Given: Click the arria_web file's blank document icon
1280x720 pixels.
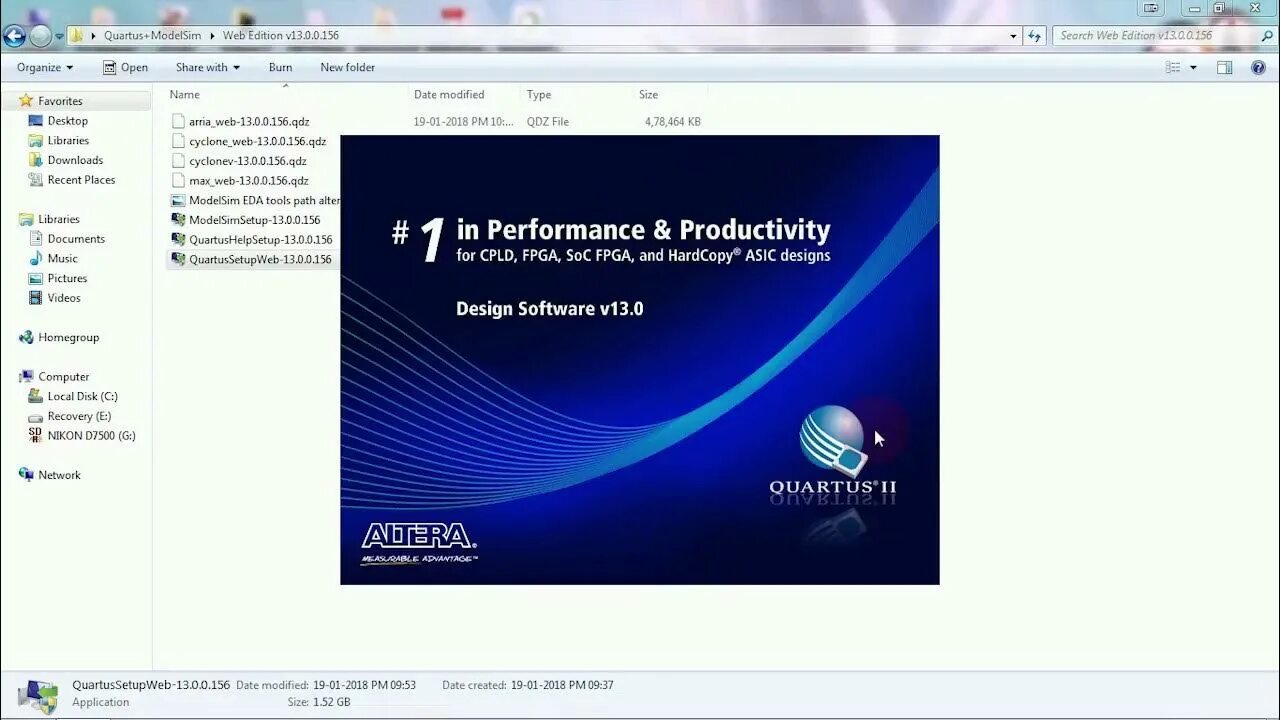Looking at the screenshot, I should (178, 121).
